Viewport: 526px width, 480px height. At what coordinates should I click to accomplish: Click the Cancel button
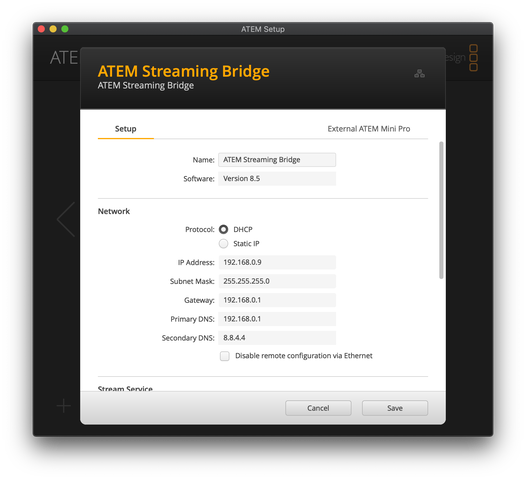318,408
